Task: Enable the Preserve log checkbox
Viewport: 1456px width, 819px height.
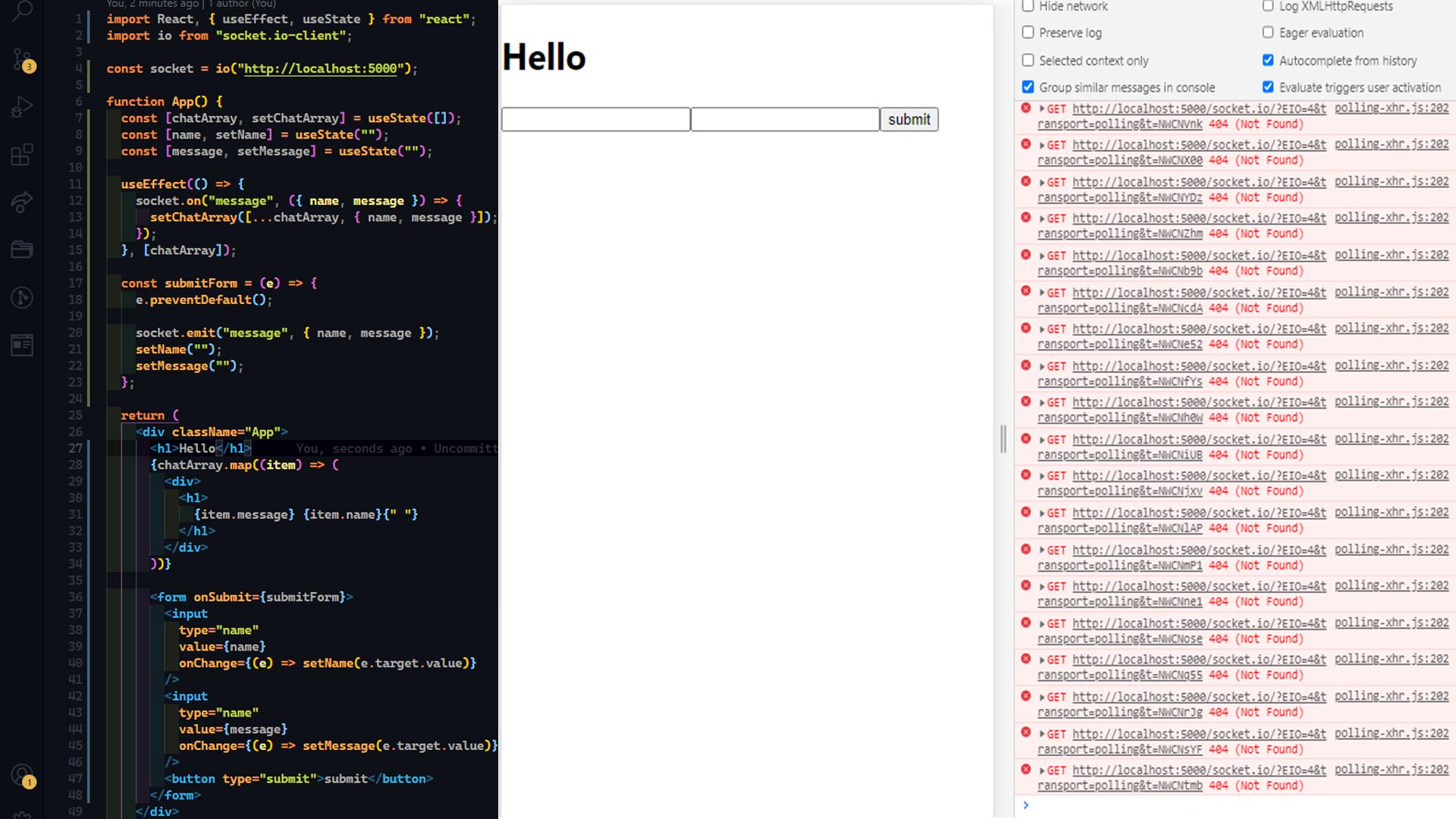Action: (1028, 33)
